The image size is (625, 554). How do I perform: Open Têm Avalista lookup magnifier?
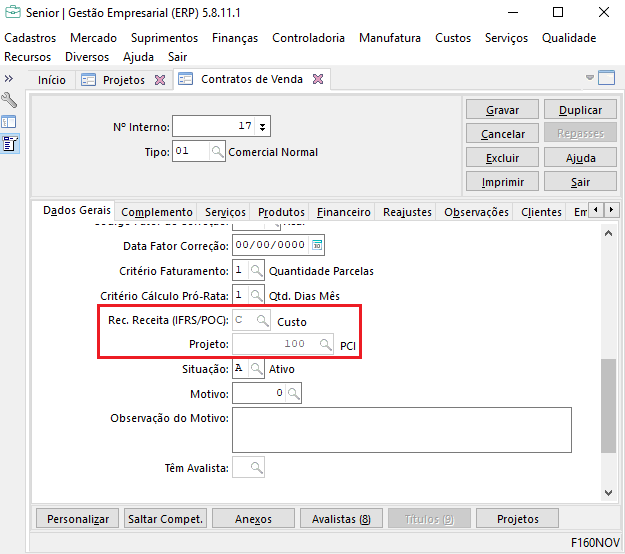[256, 467]
